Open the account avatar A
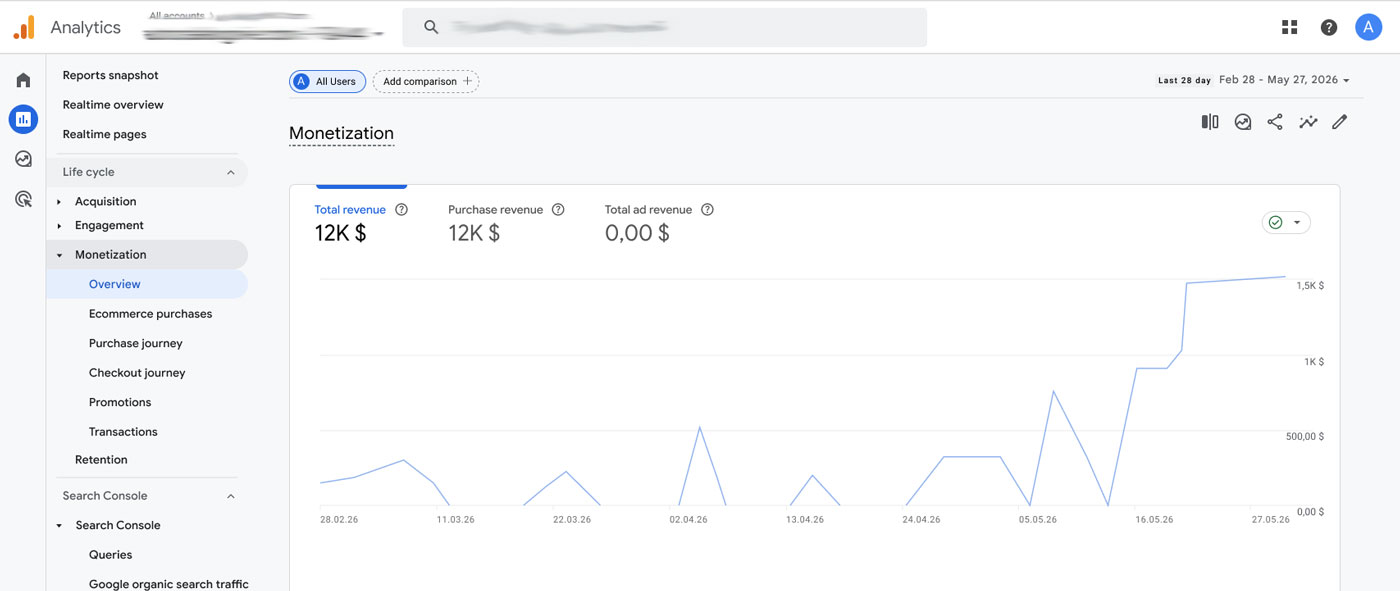The width and height of the screenshot is (1400, 591). point(1368,27)
